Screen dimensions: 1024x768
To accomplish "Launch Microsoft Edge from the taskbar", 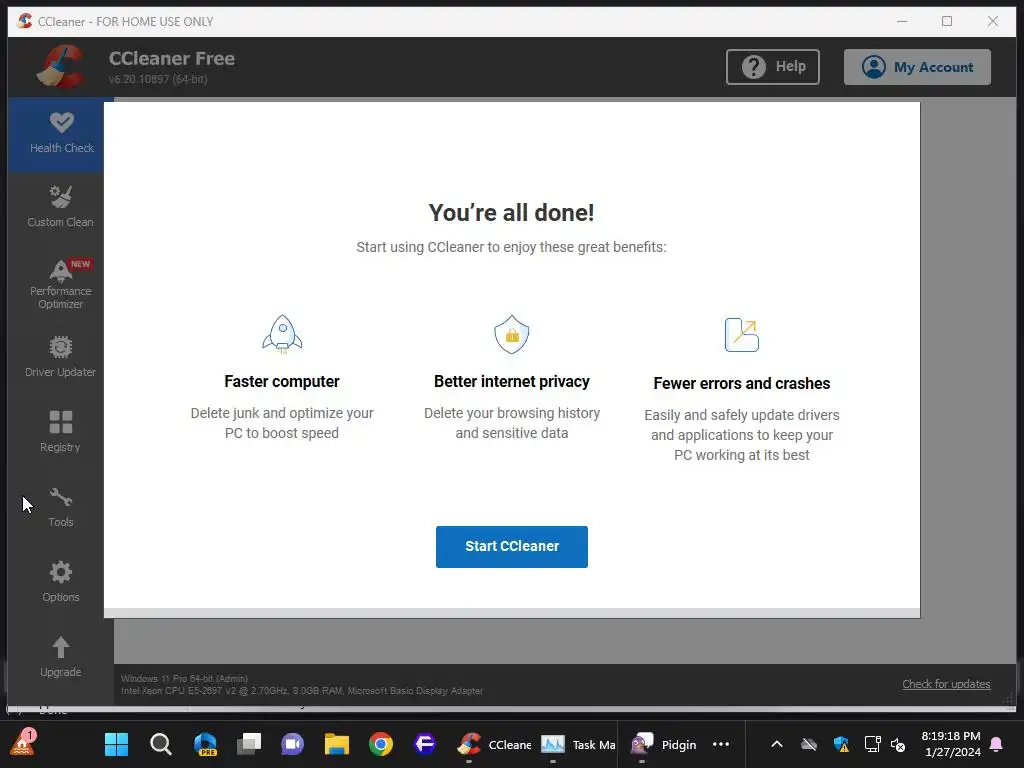I will [x=205, y=744].
